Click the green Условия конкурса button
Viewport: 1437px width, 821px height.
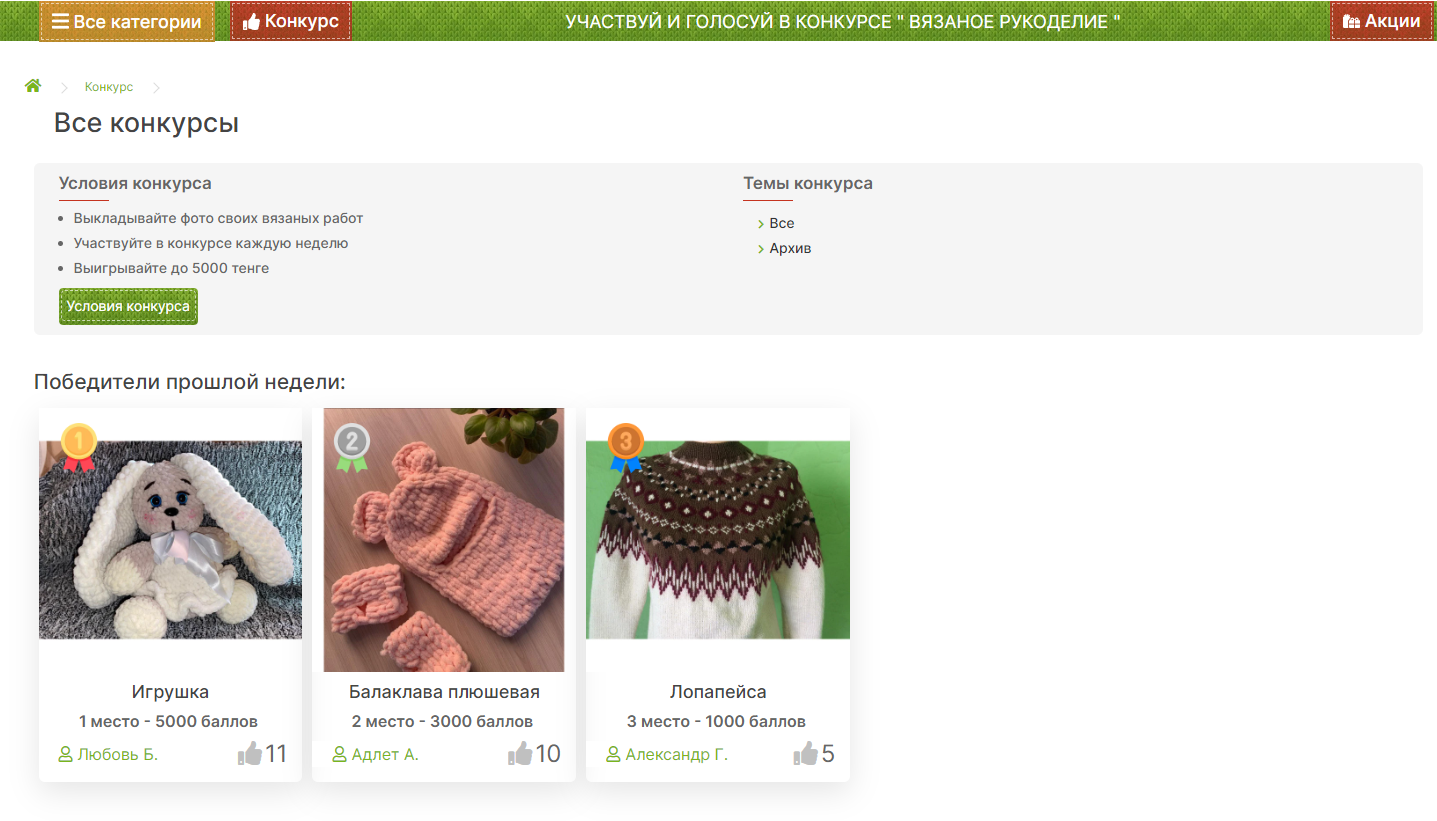click(x=128, y=306)
